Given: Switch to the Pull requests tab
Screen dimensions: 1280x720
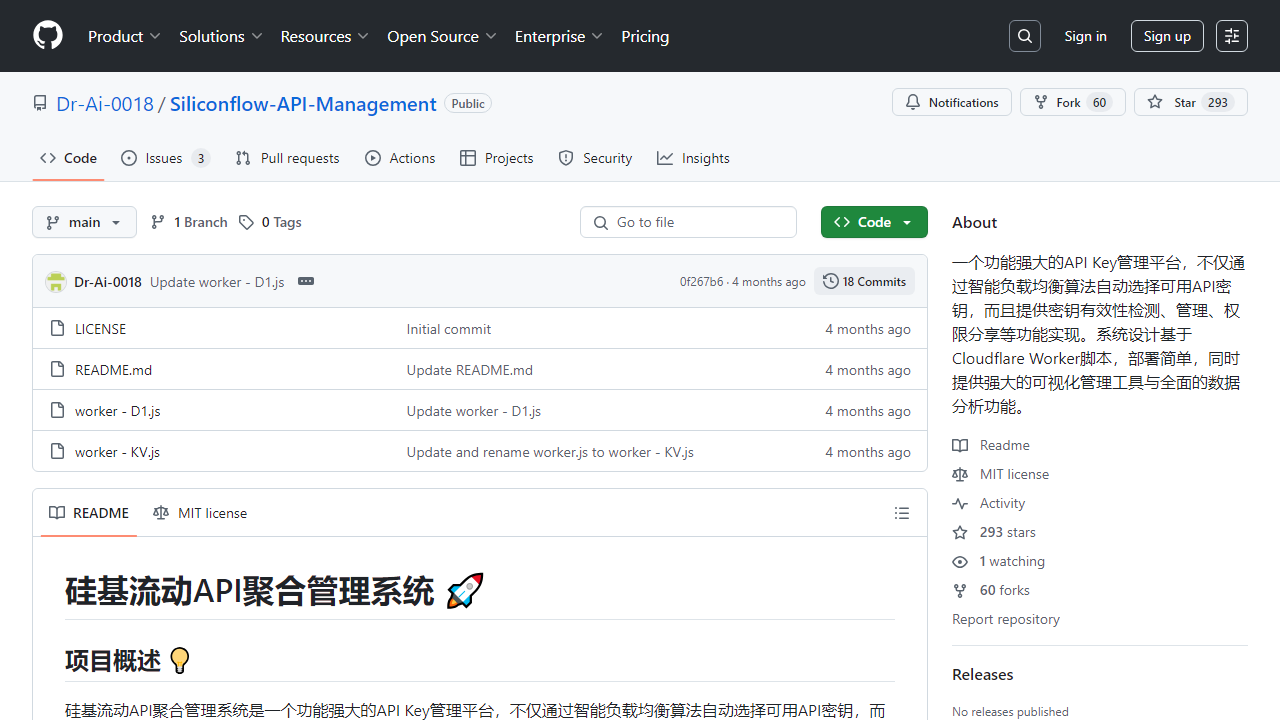Looking at the screenshot, I should click(x=287, y=158).
